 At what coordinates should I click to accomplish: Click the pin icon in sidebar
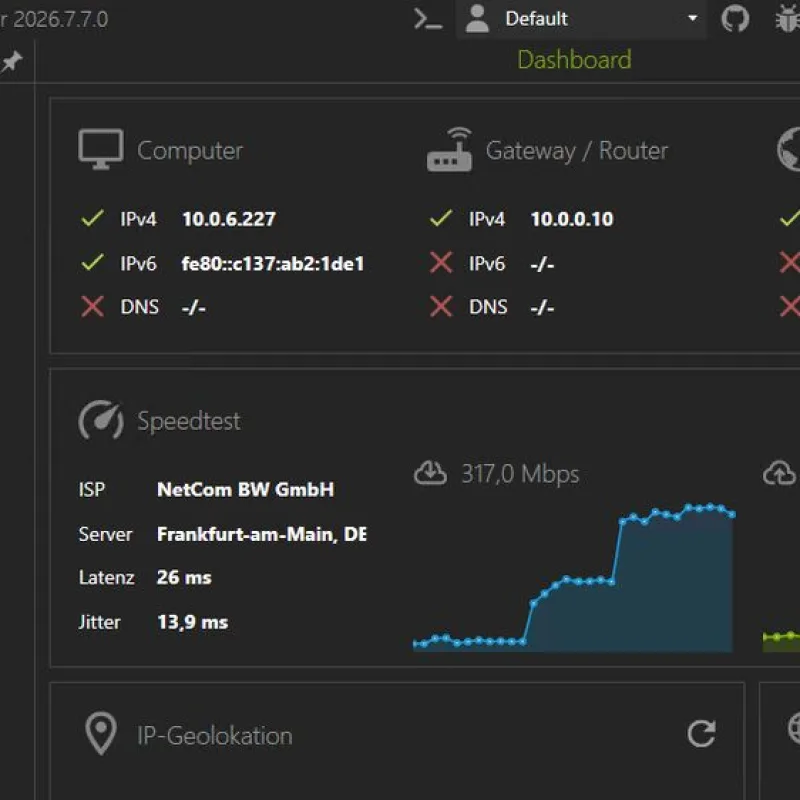coord(12,62)
